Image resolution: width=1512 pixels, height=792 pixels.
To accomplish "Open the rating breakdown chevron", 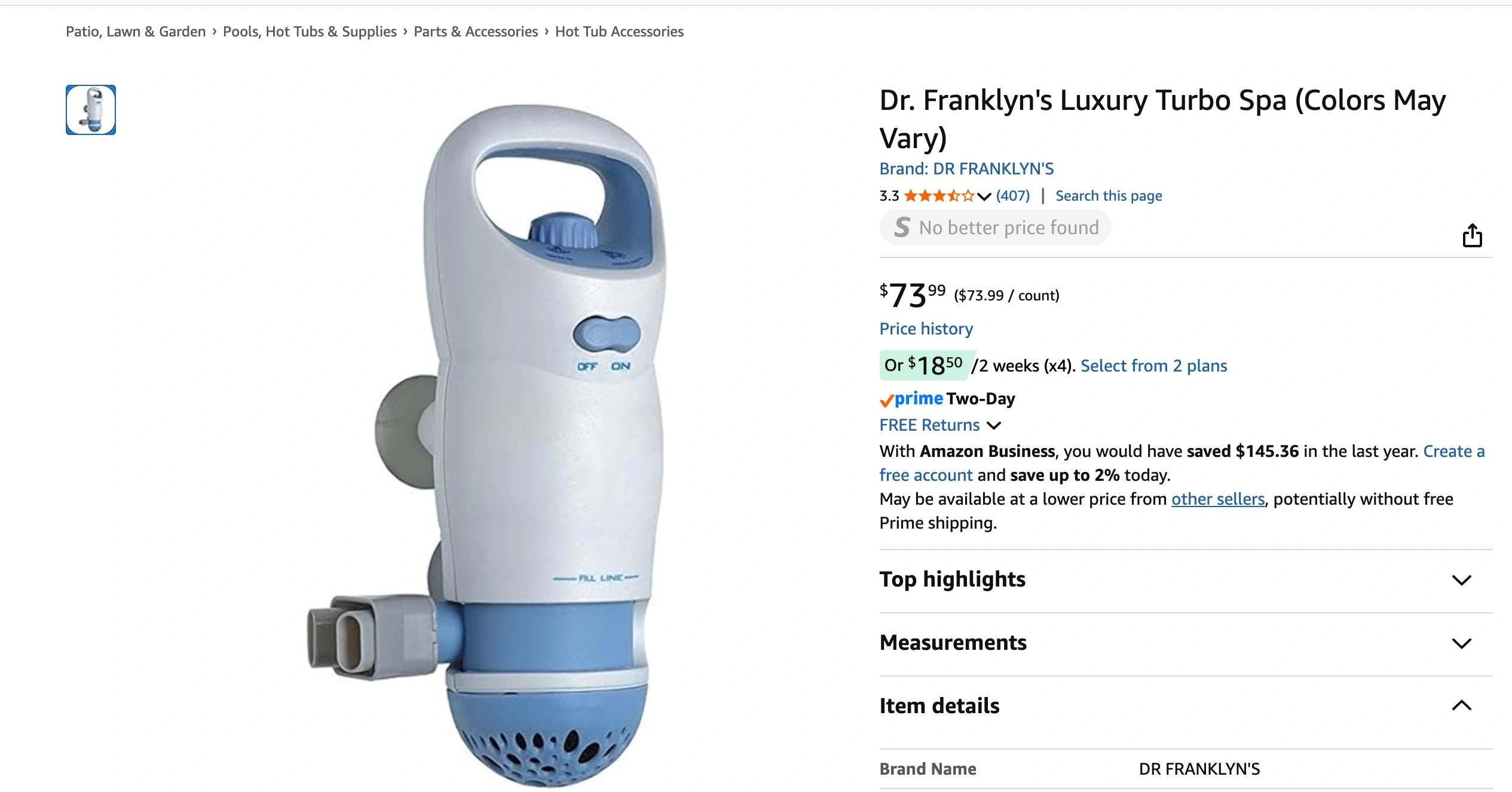I will [984, 197].
